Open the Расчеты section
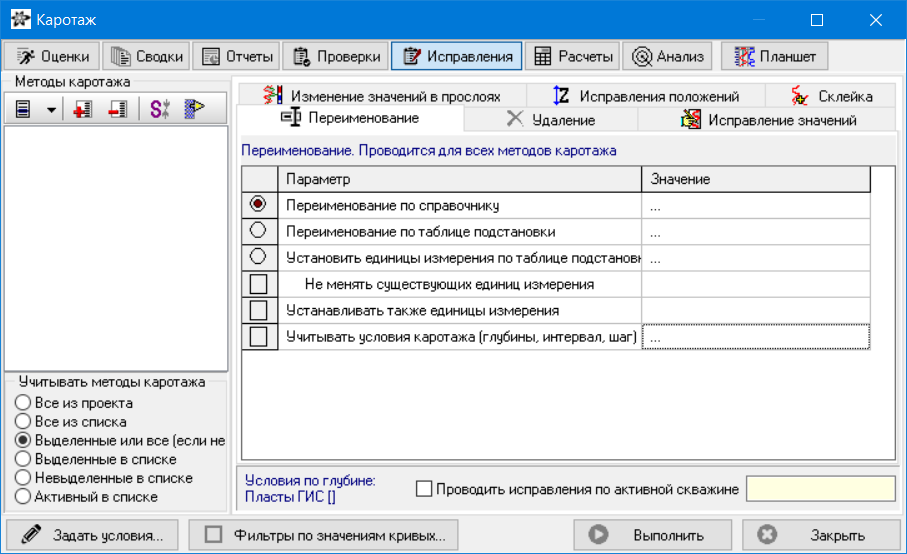This screenshot has height=554, width=907. tap(573, 56)
